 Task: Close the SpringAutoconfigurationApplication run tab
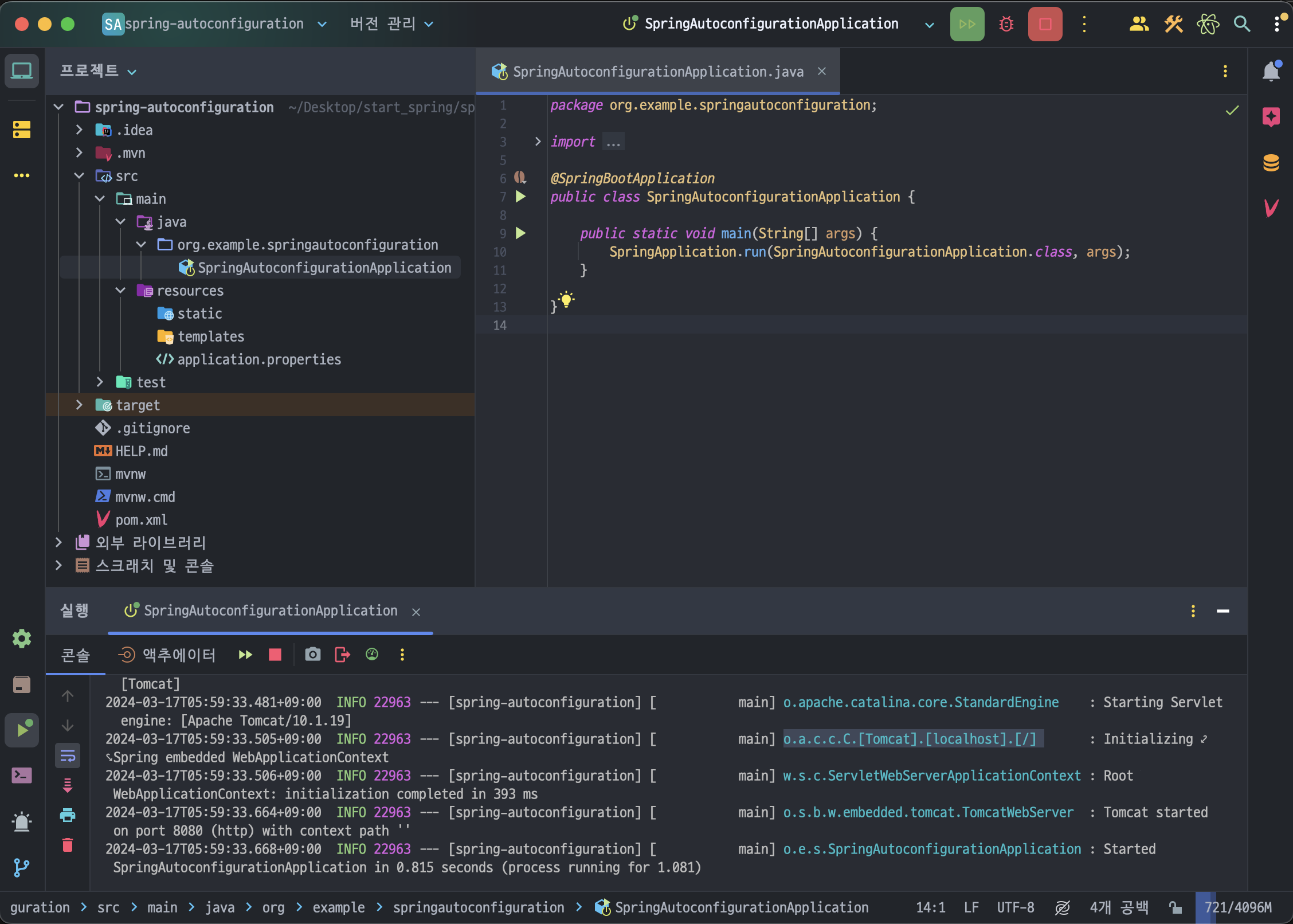(416, 612)
